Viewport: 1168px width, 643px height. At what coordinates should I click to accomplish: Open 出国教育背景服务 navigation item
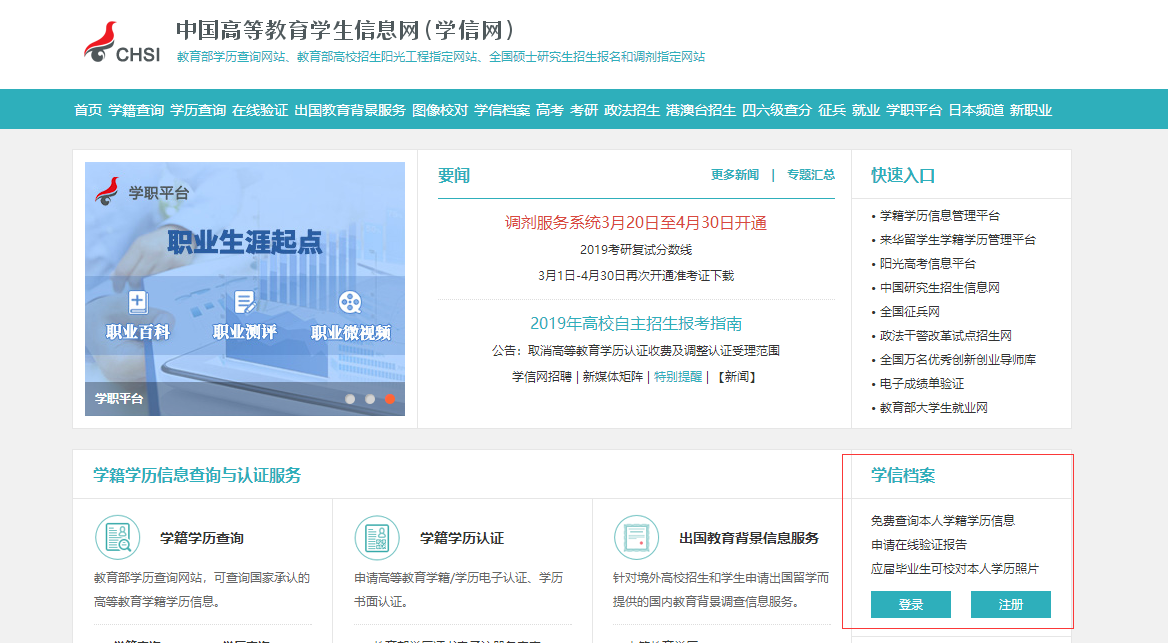point(349,110)
